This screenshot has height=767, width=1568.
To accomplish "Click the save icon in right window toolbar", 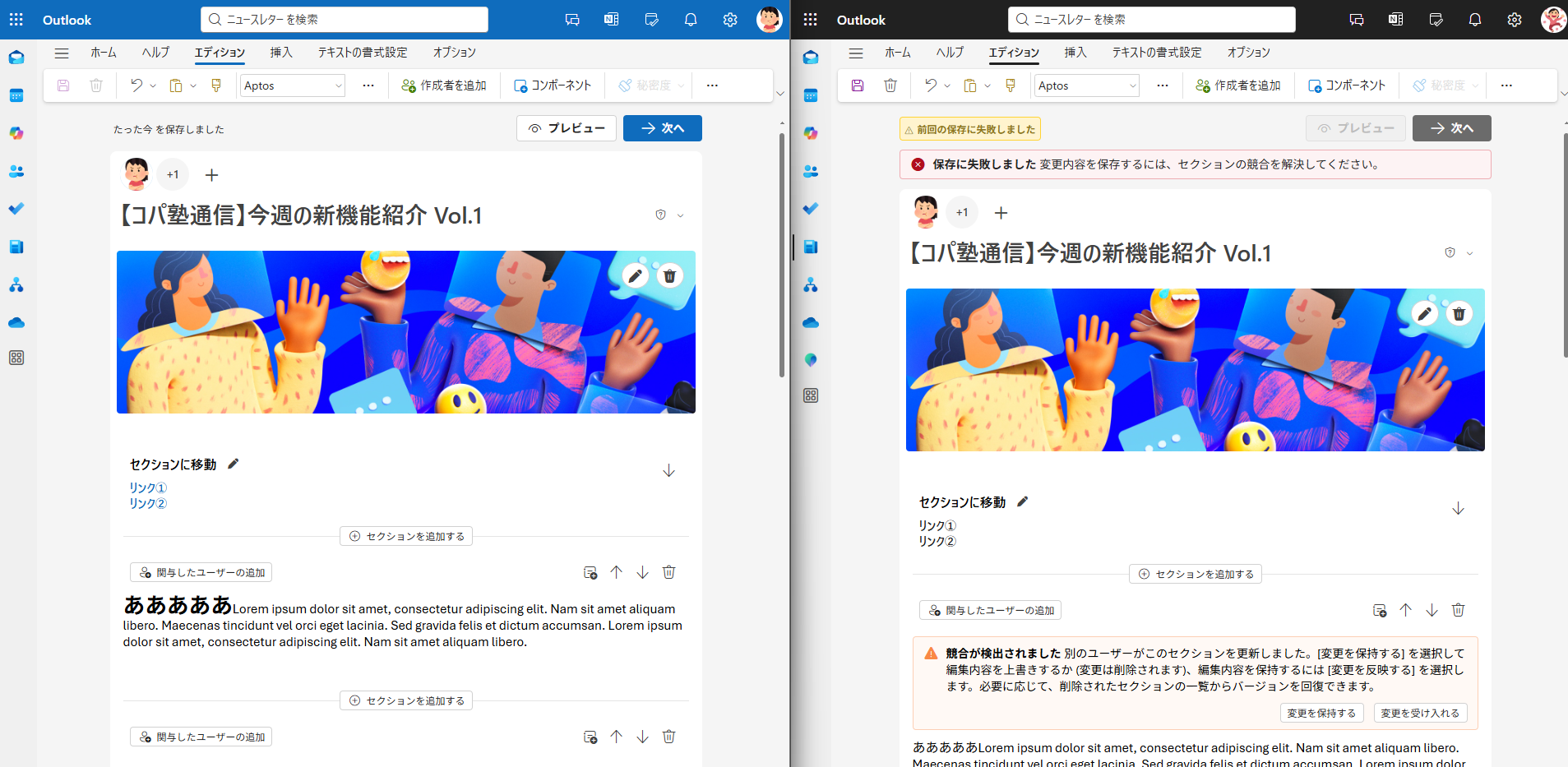I will pyautogui.click(x=858, y=85).
